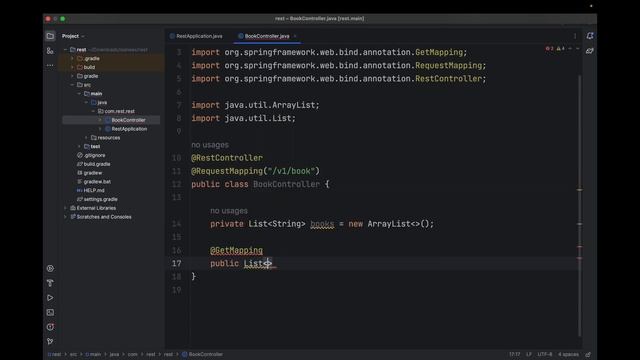The width and height of the screenshot is (640, 360).
Task: Collapse the main folder
Action: click(x=79, y=94)
